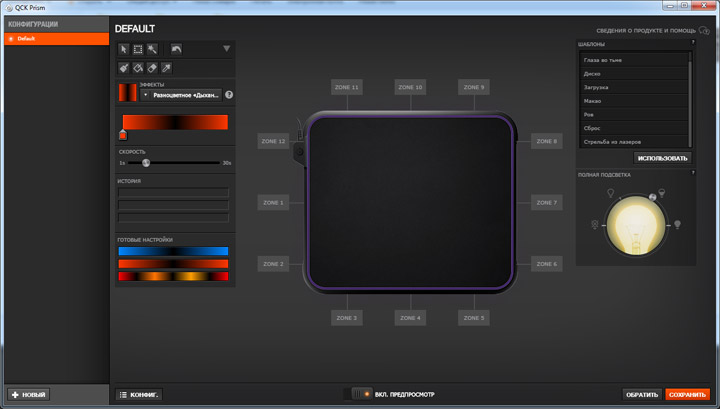Set brightness to outlined bulb top-left icon
720x409 pixels.
point(611,193)
